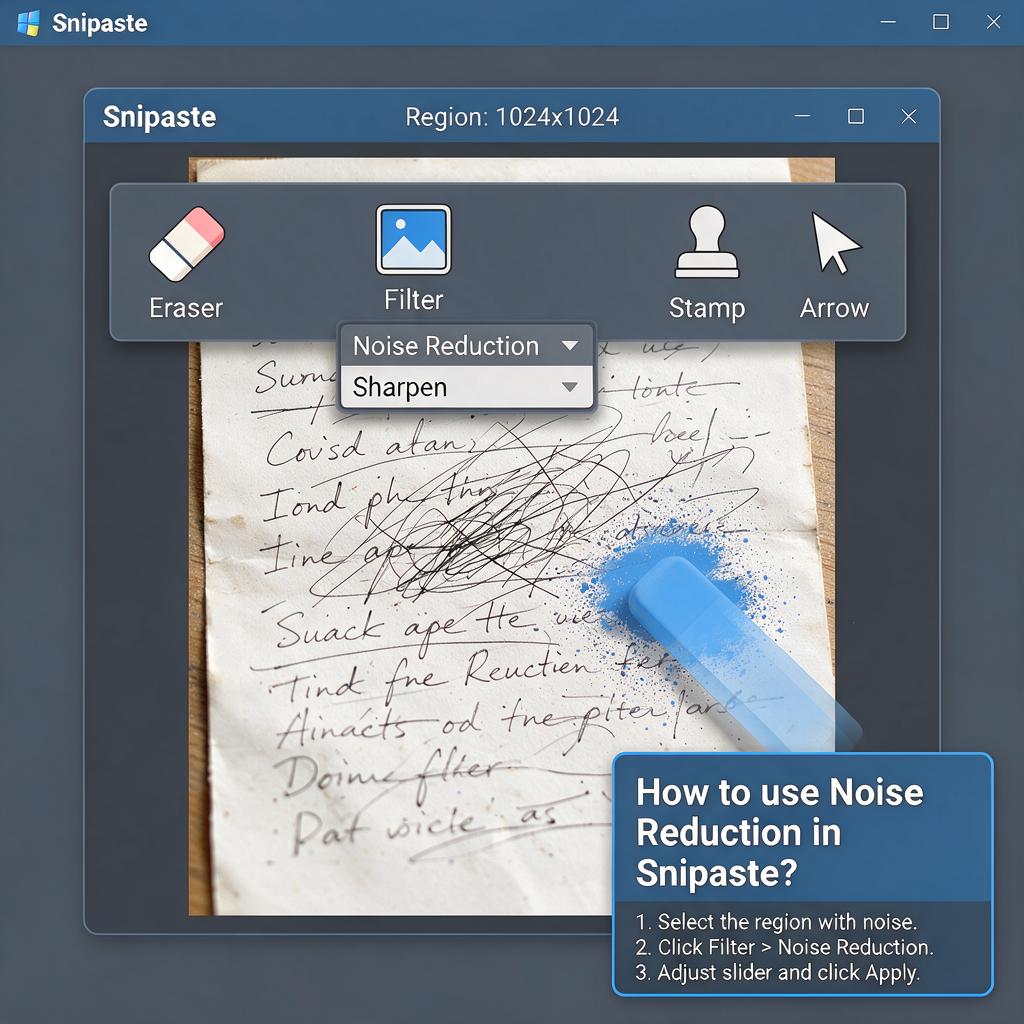This screenshot has width=1024, height=1024.
Task: Activate the Arrow tool
Action: pos(835,264)
